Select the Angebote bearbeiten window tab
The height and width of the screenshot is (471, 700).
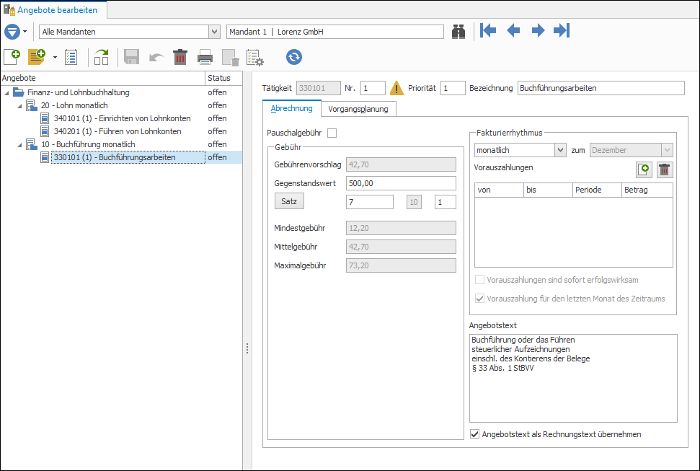point(53,10)
